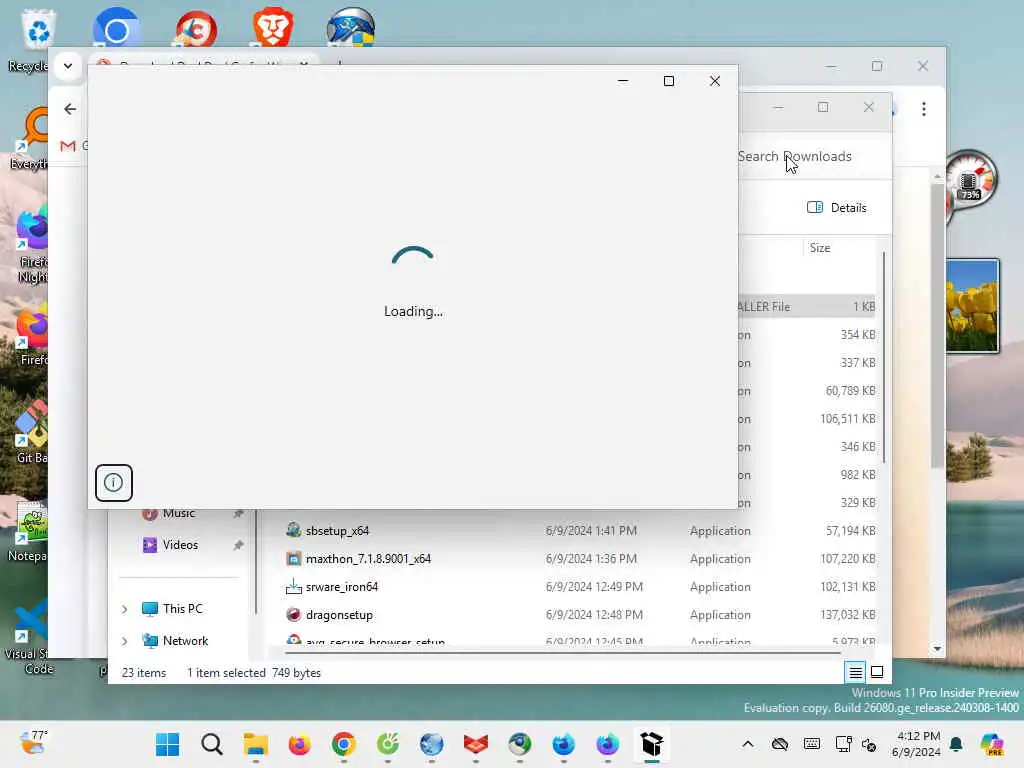Show hidden system tray icons
The image size is (1024, 768).
click(748, 744)
